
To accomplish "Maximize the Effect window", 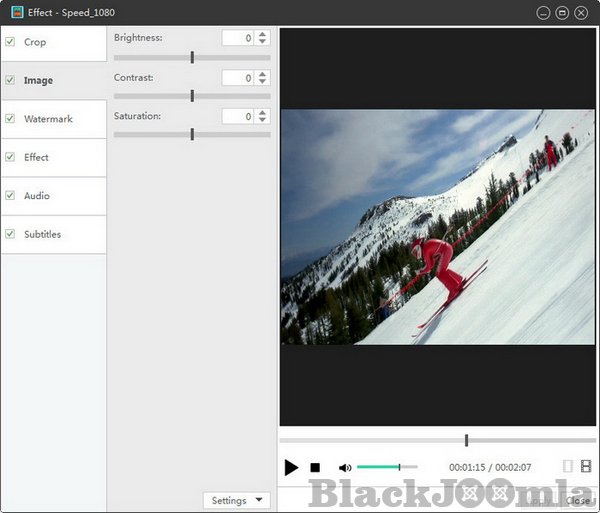I will tap(562, 13).
